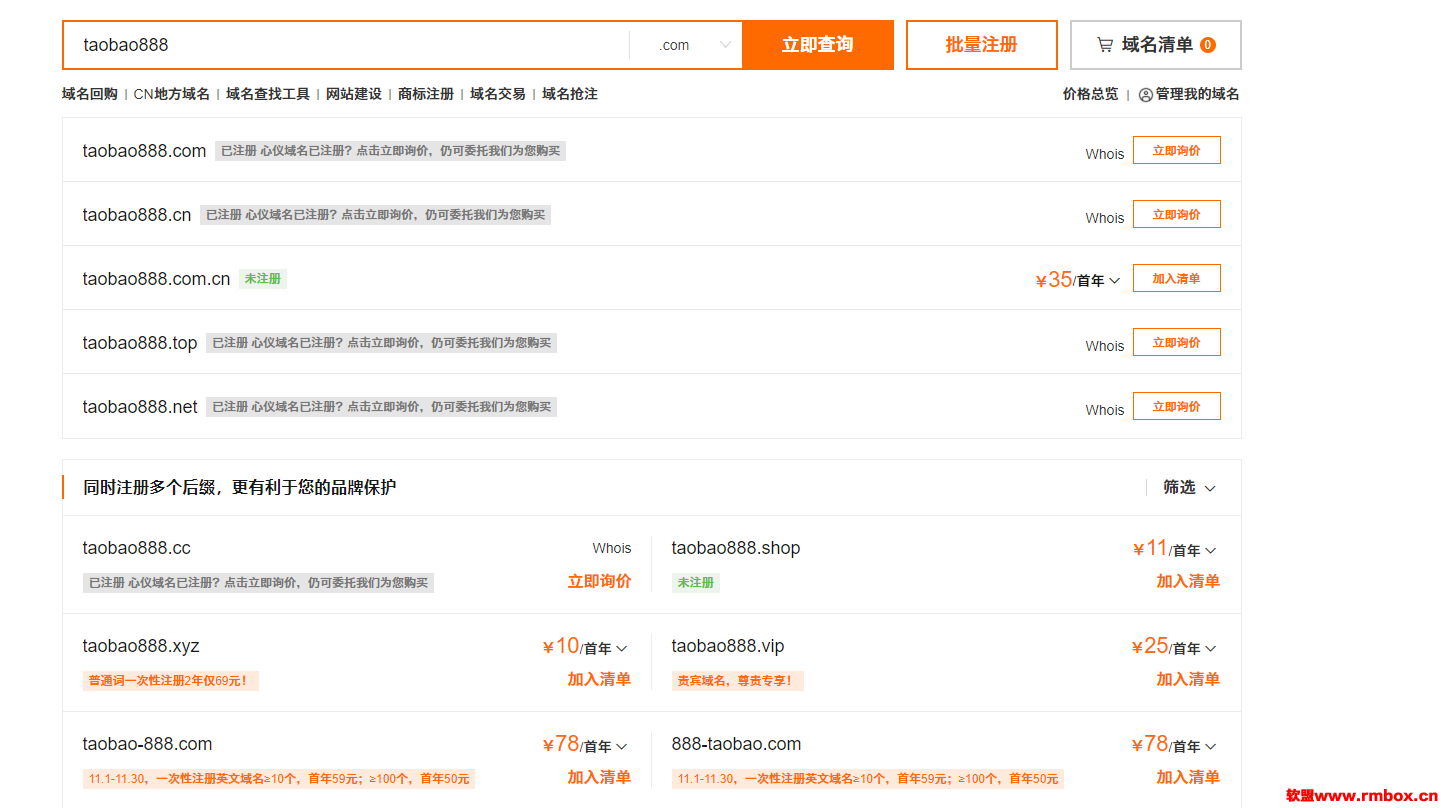
Task: View Whois for taobao888.com
Action: (1105, 154)
